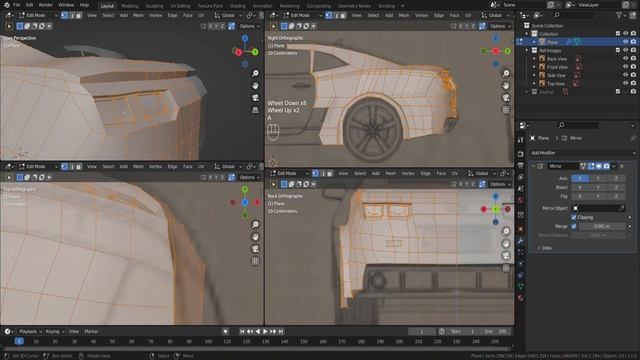The width and height of the screenshot is (640, 360).
Task: Open the Modifier properties wrench tab
Action: coord(521,241)
